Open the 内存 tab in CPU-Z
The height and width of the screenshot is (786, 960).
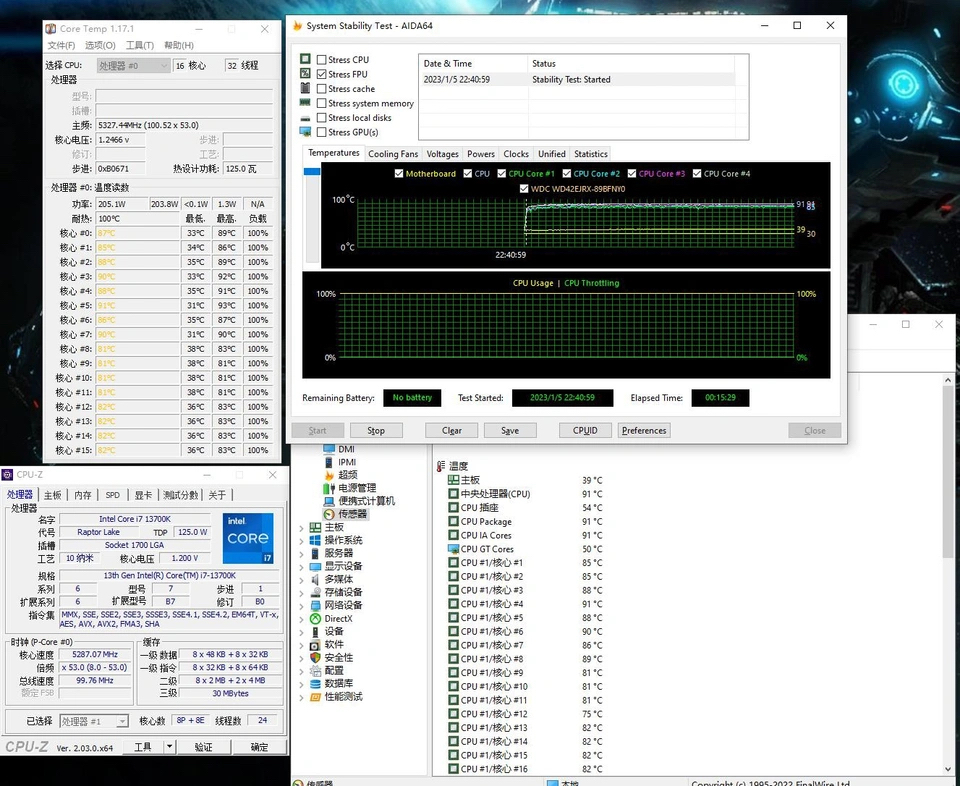tap(83, 495)
